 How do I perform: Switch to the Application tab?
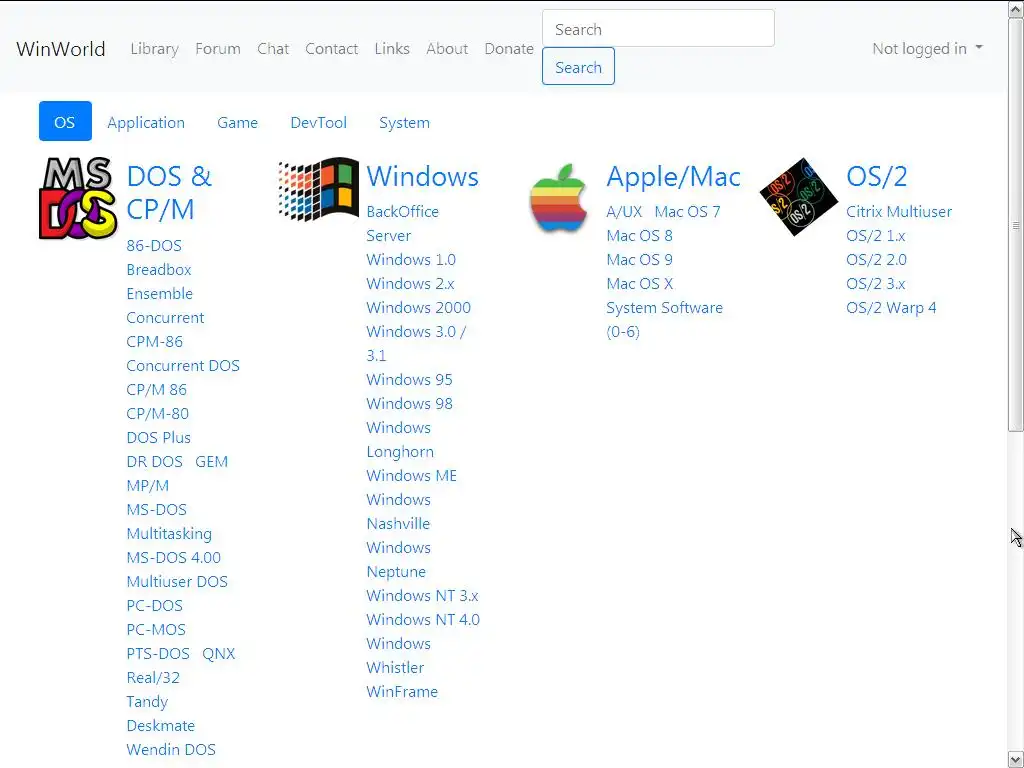(146, 122)
